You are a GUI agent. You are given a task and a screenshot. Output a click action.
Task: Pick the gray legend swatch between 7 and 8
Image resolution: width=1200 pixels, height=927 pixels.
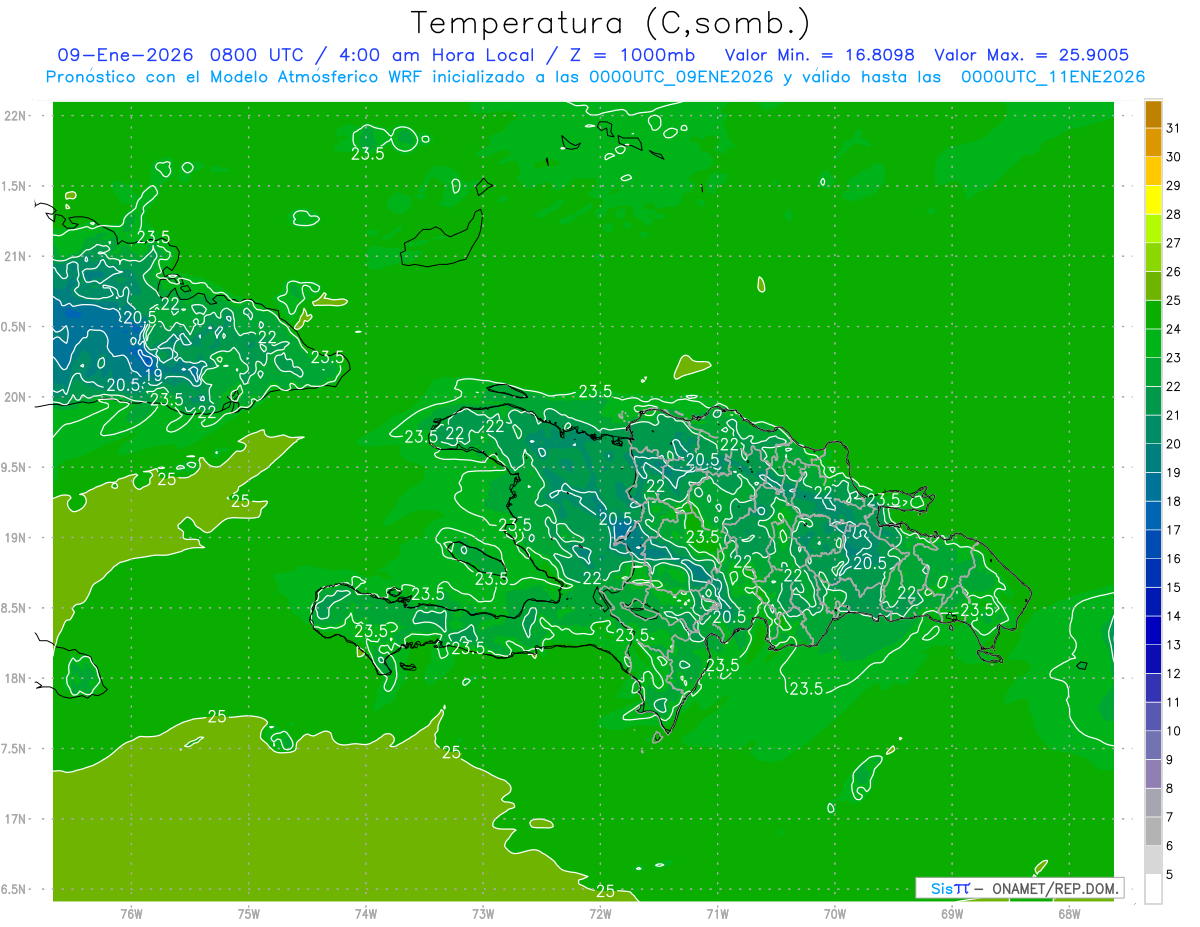coord(1153,803)
